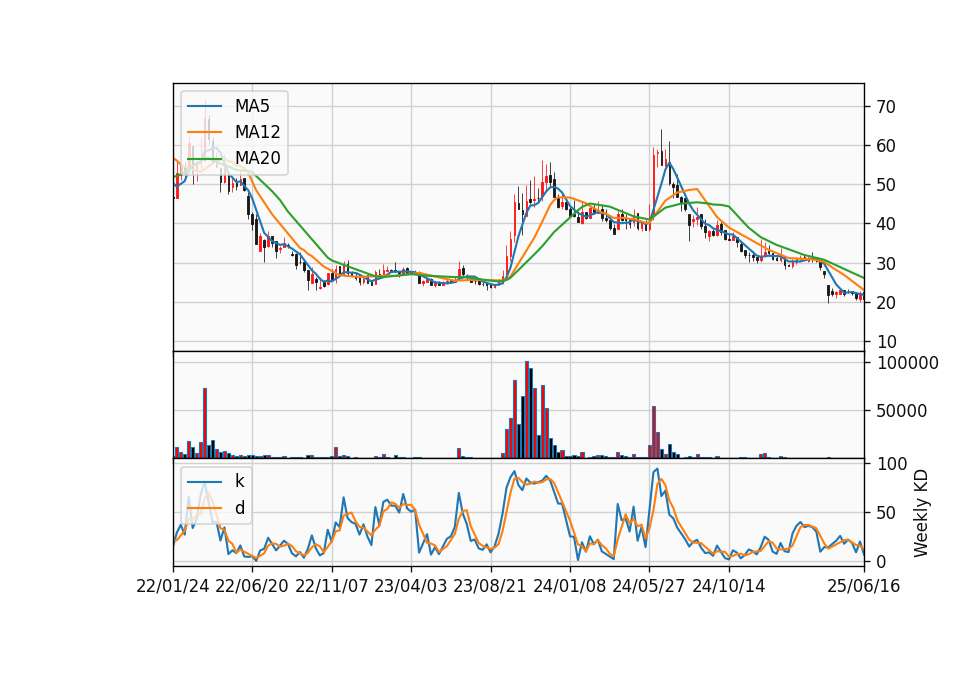
Task: Click the Weekly KD axis title
Action: 921,514
